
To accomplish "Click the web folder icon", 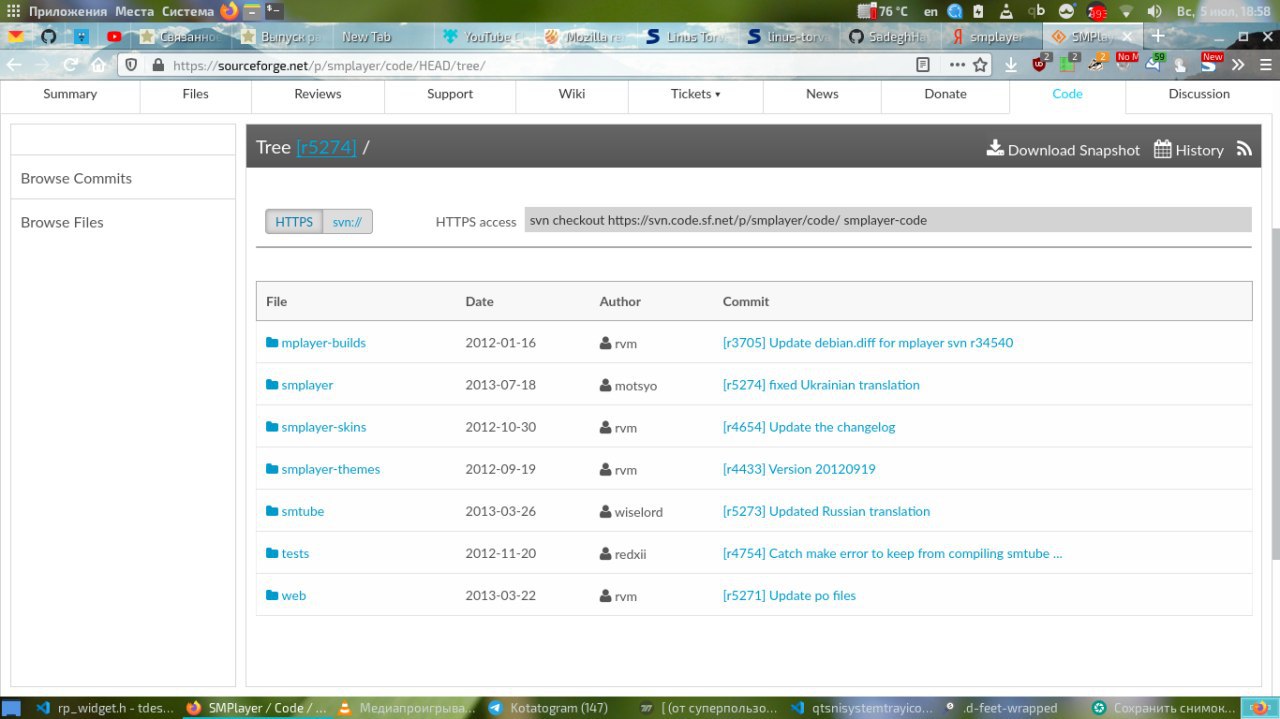I will coord(272,594).
